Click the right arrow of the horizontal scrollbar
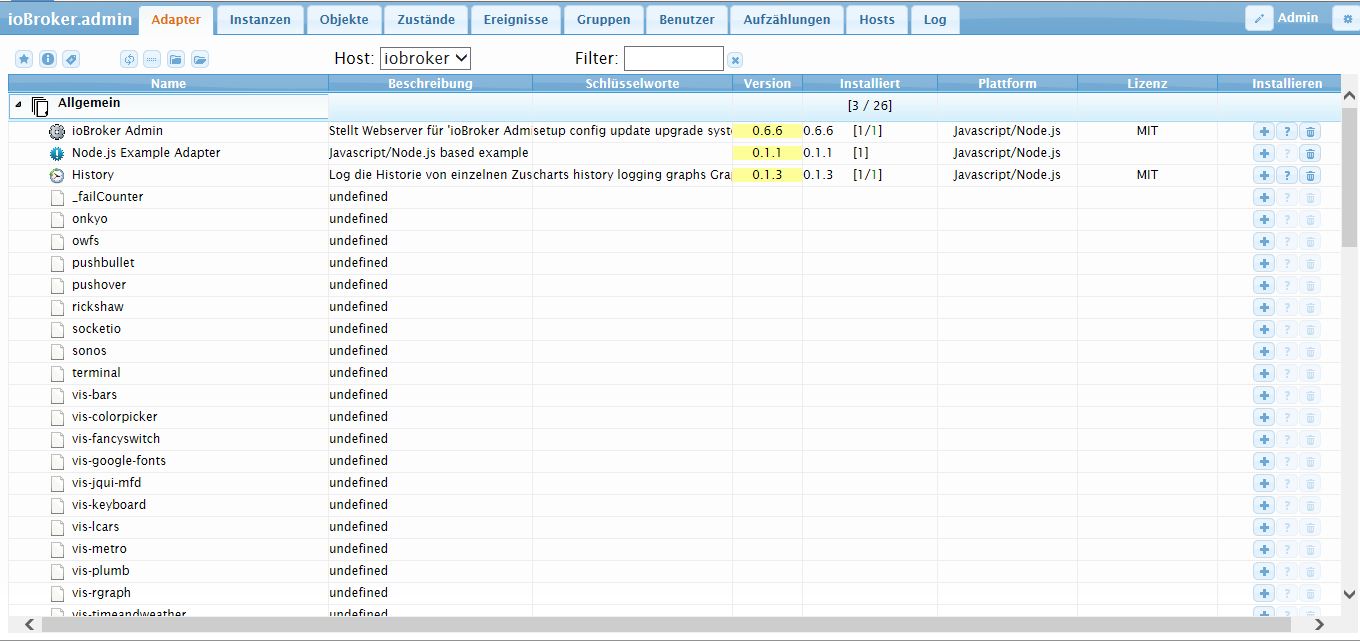 click(x=1319, y=624)
